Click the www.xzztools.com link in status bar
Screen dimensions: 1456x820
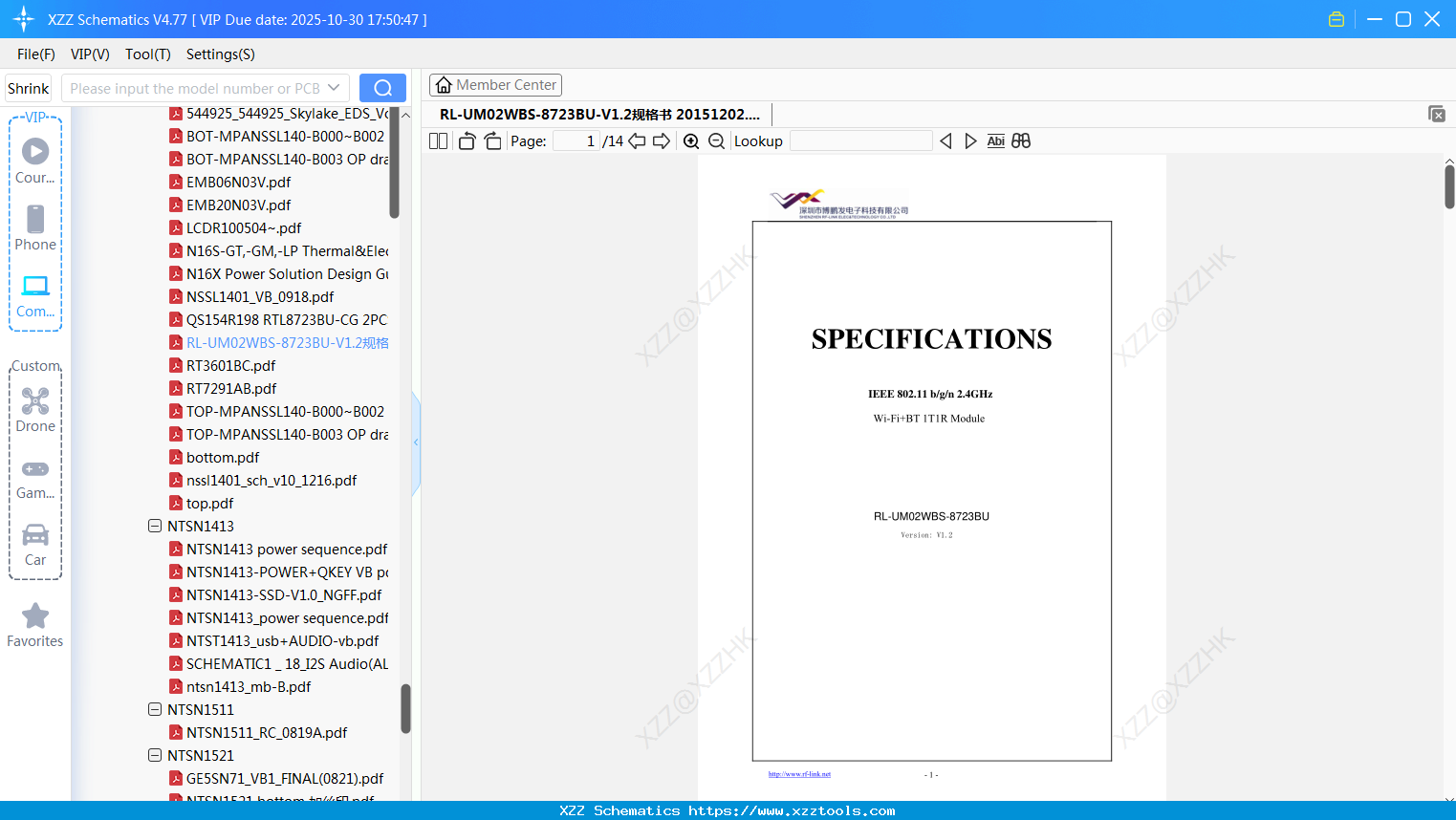point(792,810)
